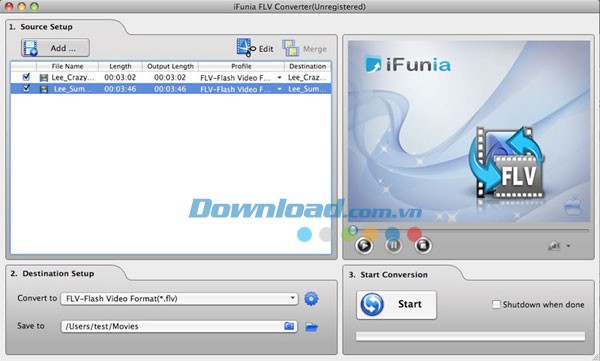This screenshot has width=600, height=361.
Task: Click the Profile column header
Action: (x=241, y=66)
